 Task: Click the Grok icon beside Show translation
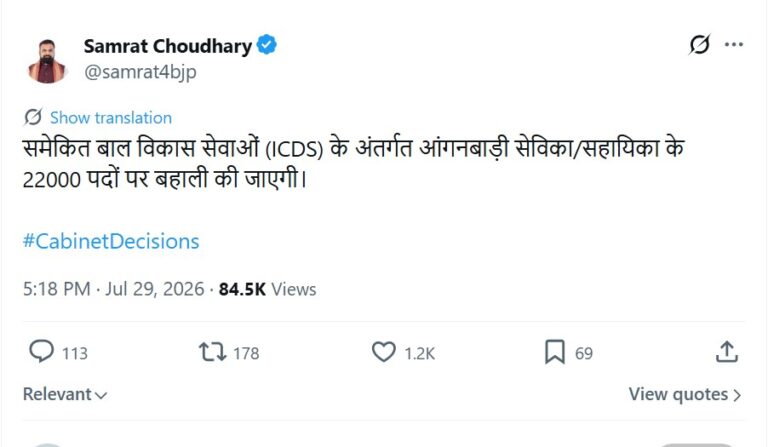33,118
